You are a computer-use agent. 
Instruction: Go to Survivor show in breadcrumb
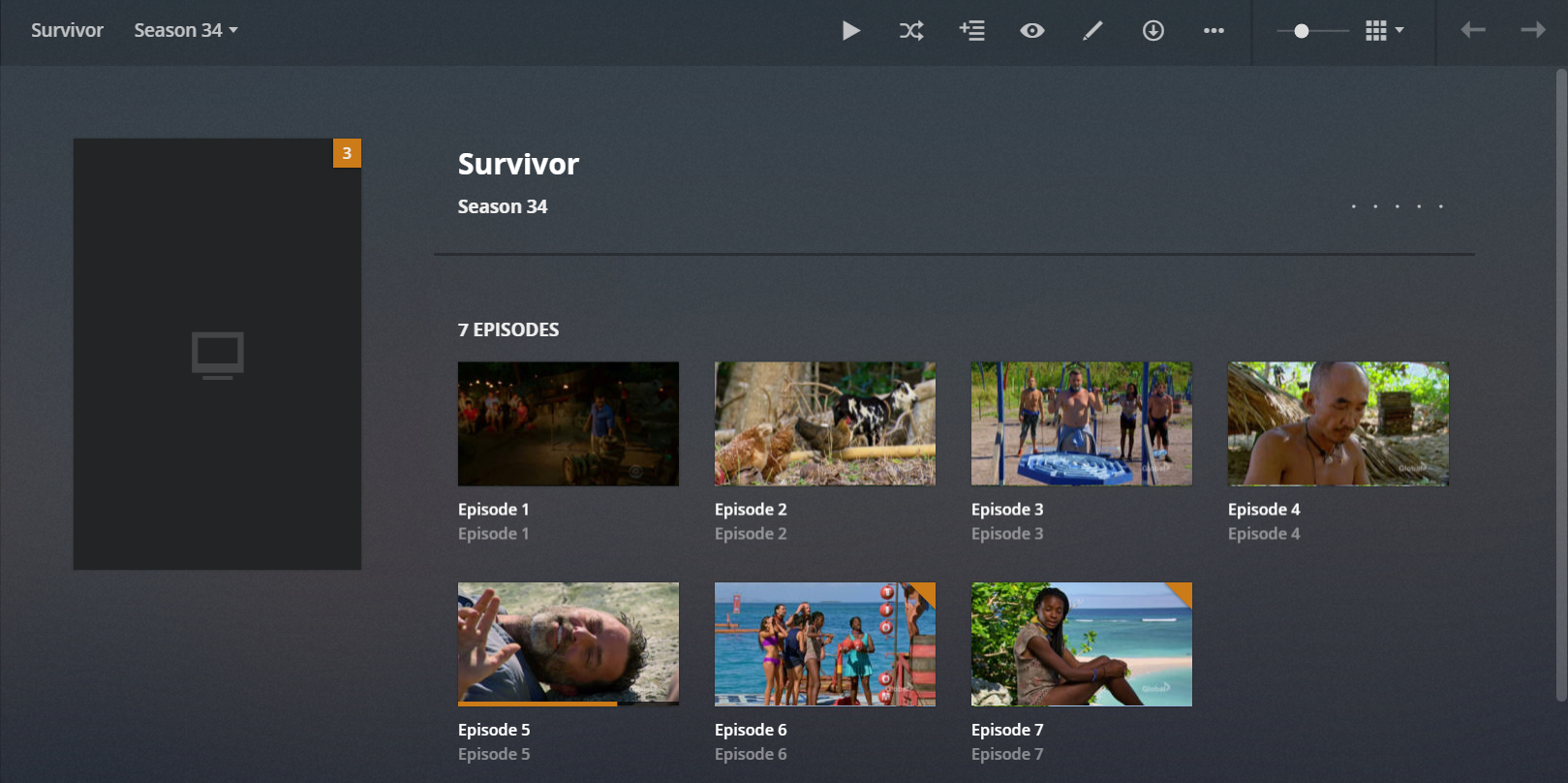pyautogui.click(x=67, y=31)
